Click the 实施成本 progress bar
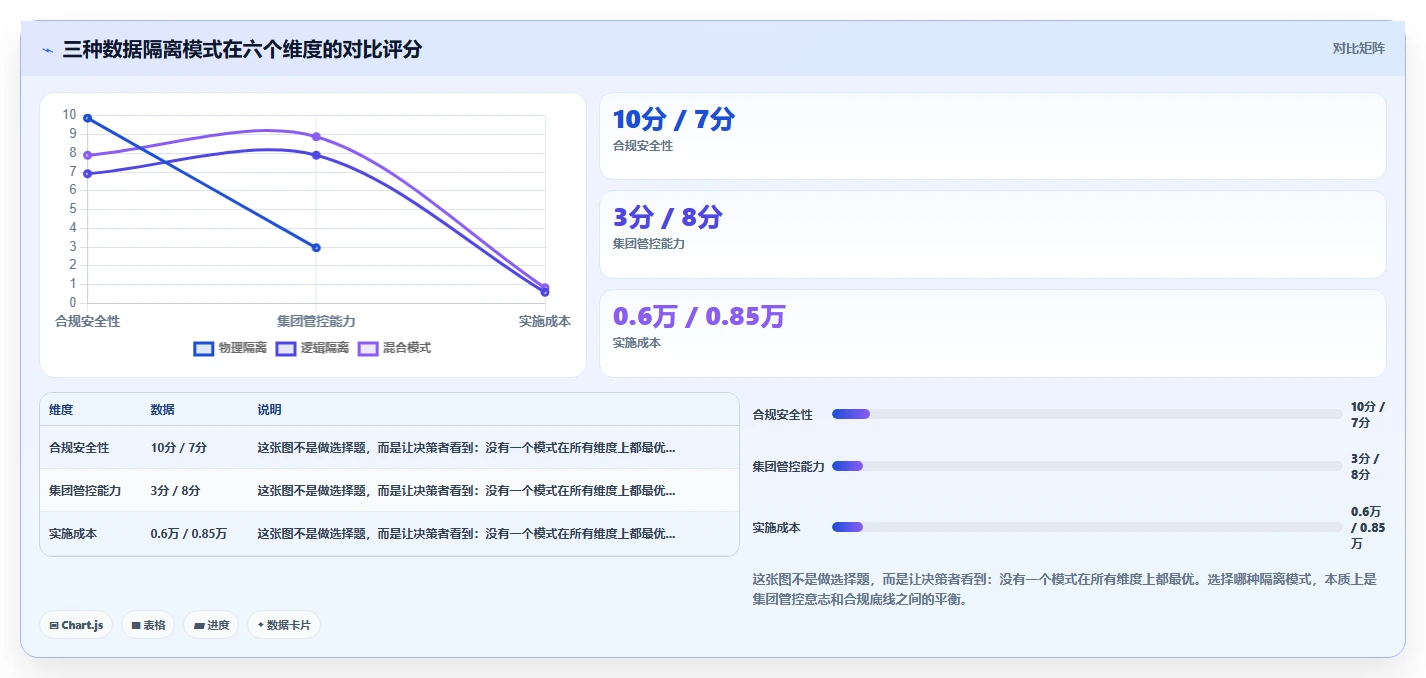1426x678 pixels. [x=1087, y=527]
